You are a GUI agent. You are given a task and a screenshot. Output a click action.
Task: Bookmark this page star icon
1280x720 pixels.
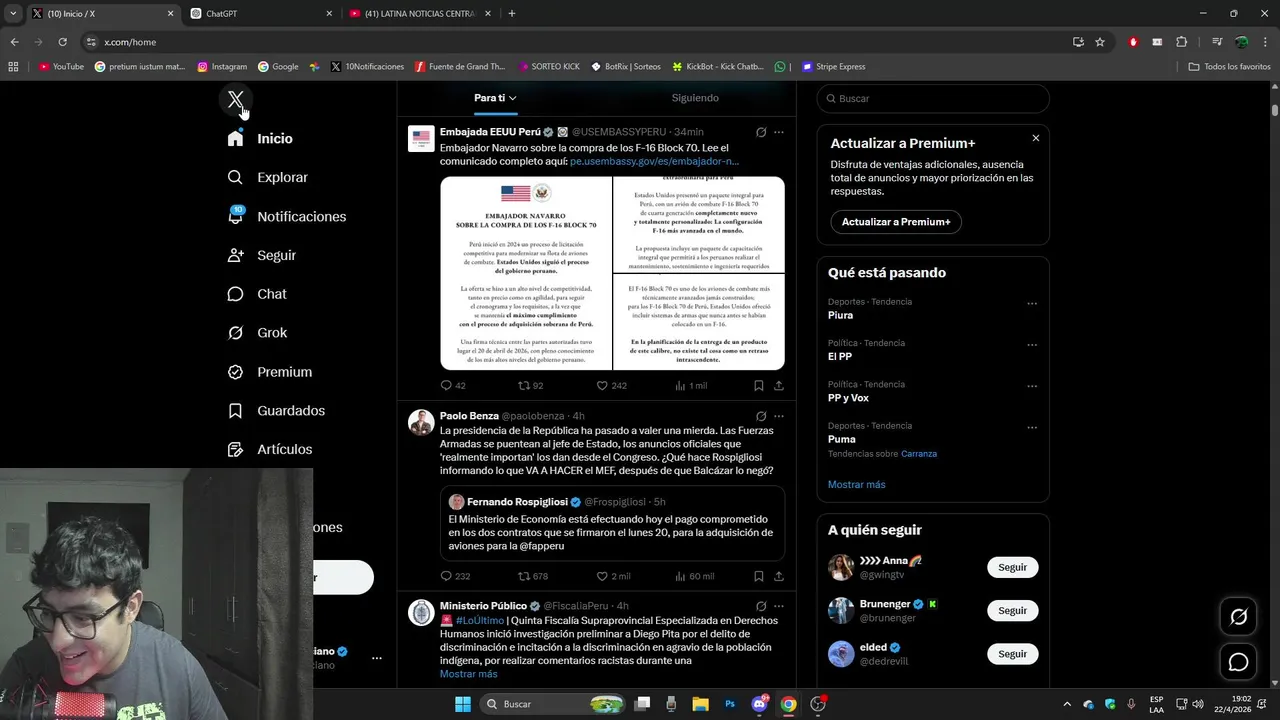pyautogui.click(x=1100, y=42)
